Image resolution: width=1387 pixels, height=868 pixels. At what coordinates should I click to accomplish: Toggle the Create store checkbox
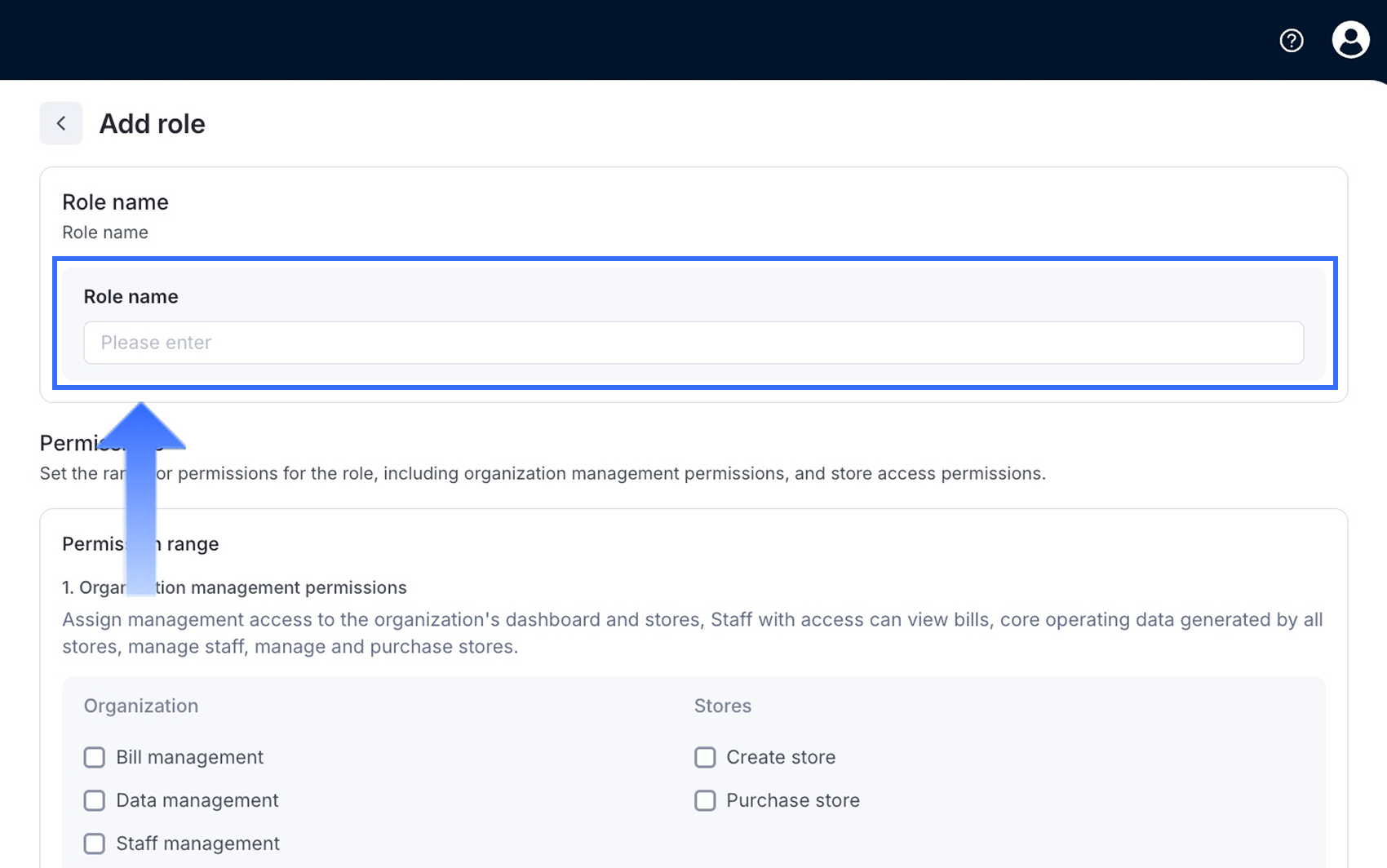[705, 757]
